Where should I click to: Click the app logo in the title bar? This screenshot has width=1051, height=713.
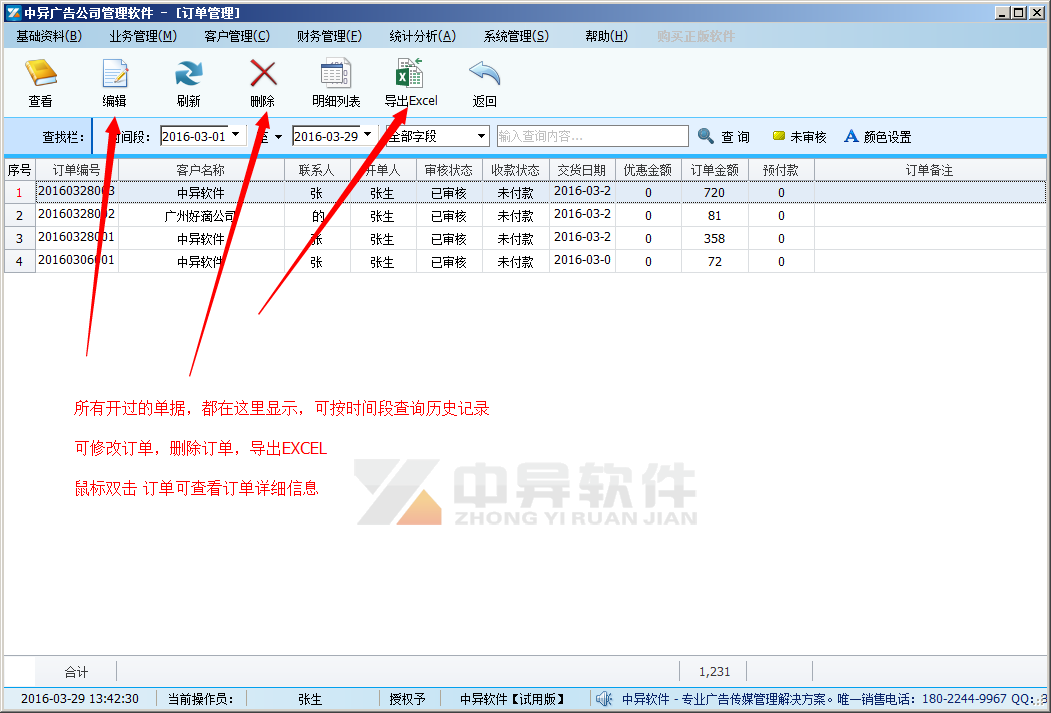click(13, 13)
